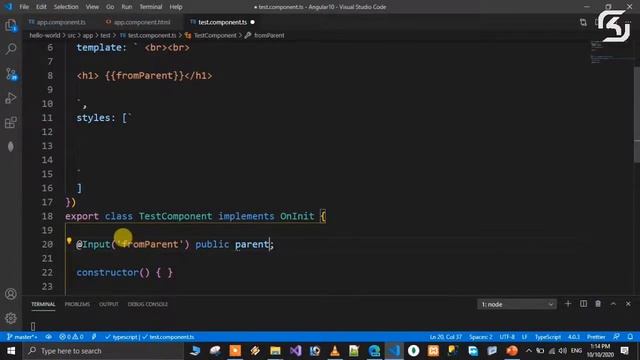Open Visual Studio purple icon in taskbar
Viewport: 640px width, 360px height.
tap(295, 351)
